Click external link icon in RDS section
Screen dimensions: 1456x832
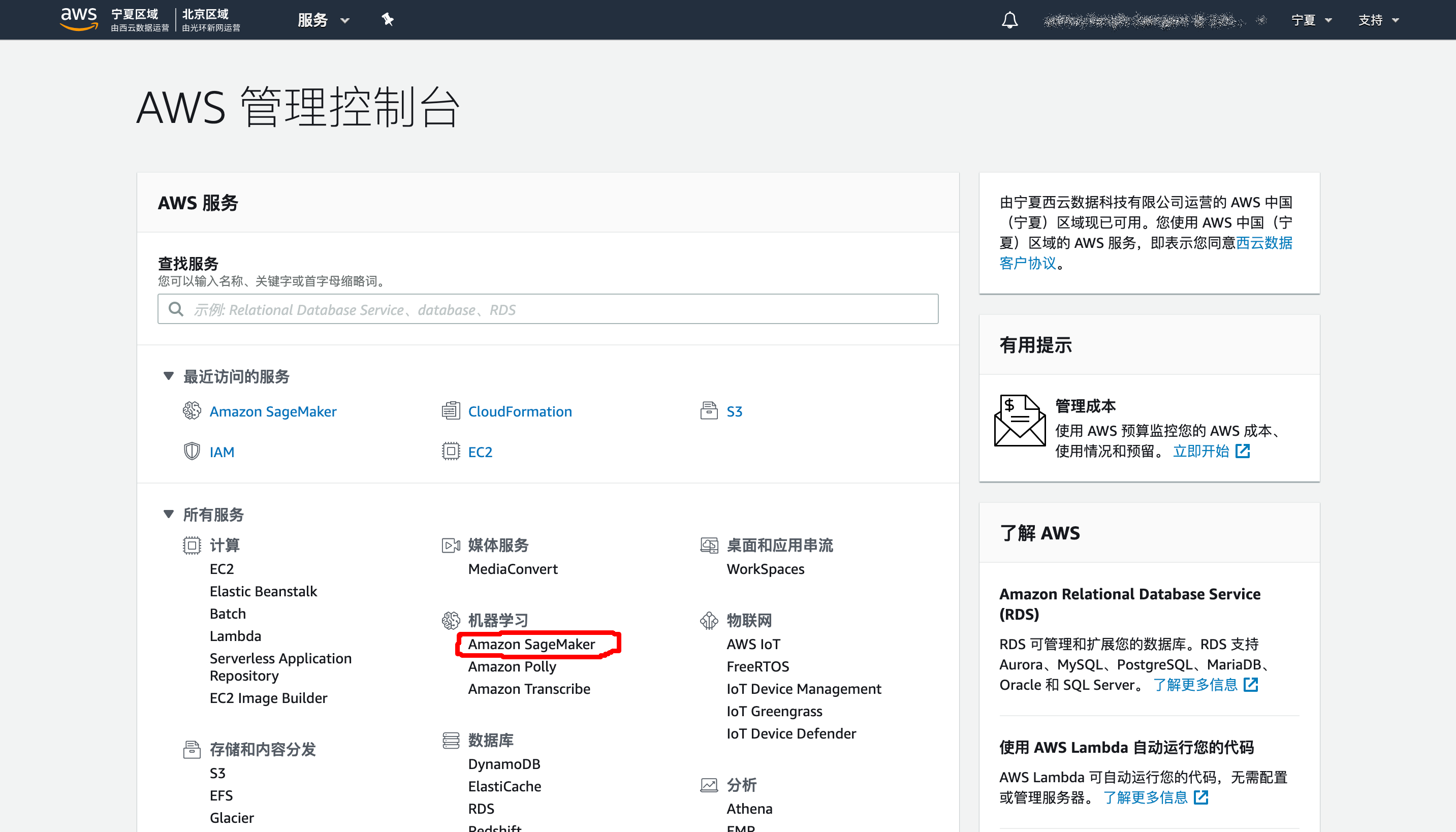point(1251,684)
